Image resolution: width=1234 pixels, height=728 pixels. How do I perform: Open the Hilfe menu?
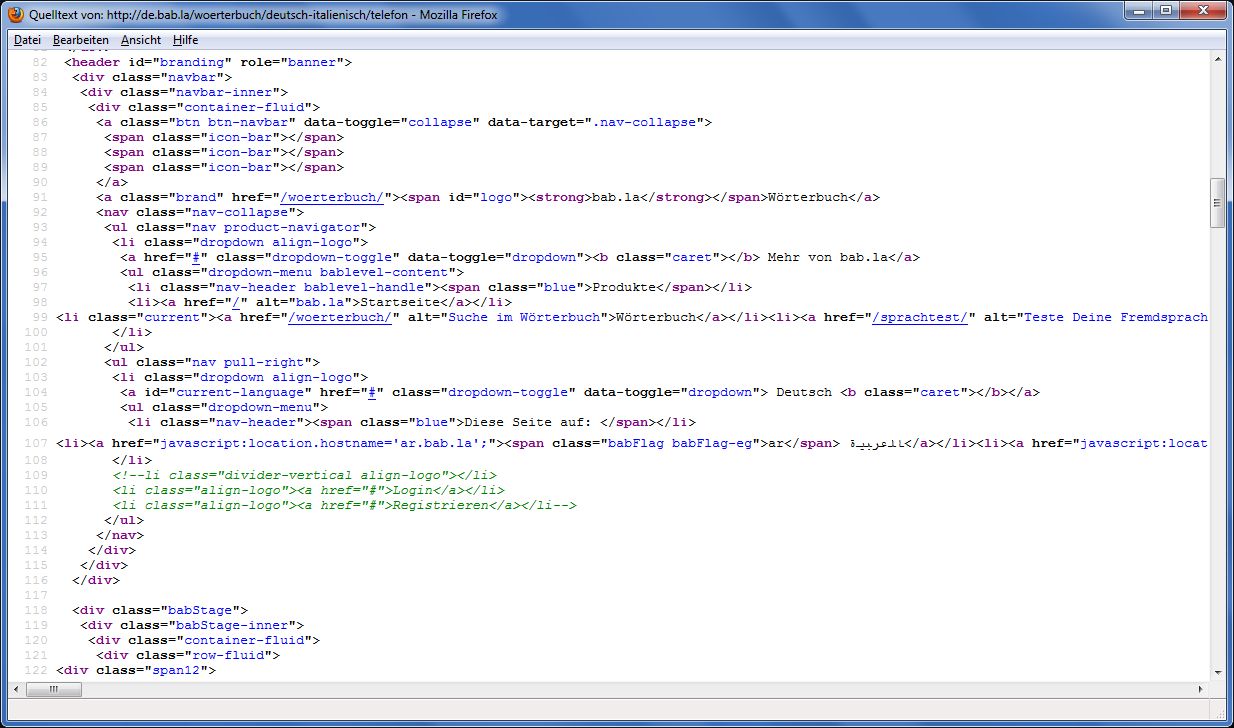(185, 40)
